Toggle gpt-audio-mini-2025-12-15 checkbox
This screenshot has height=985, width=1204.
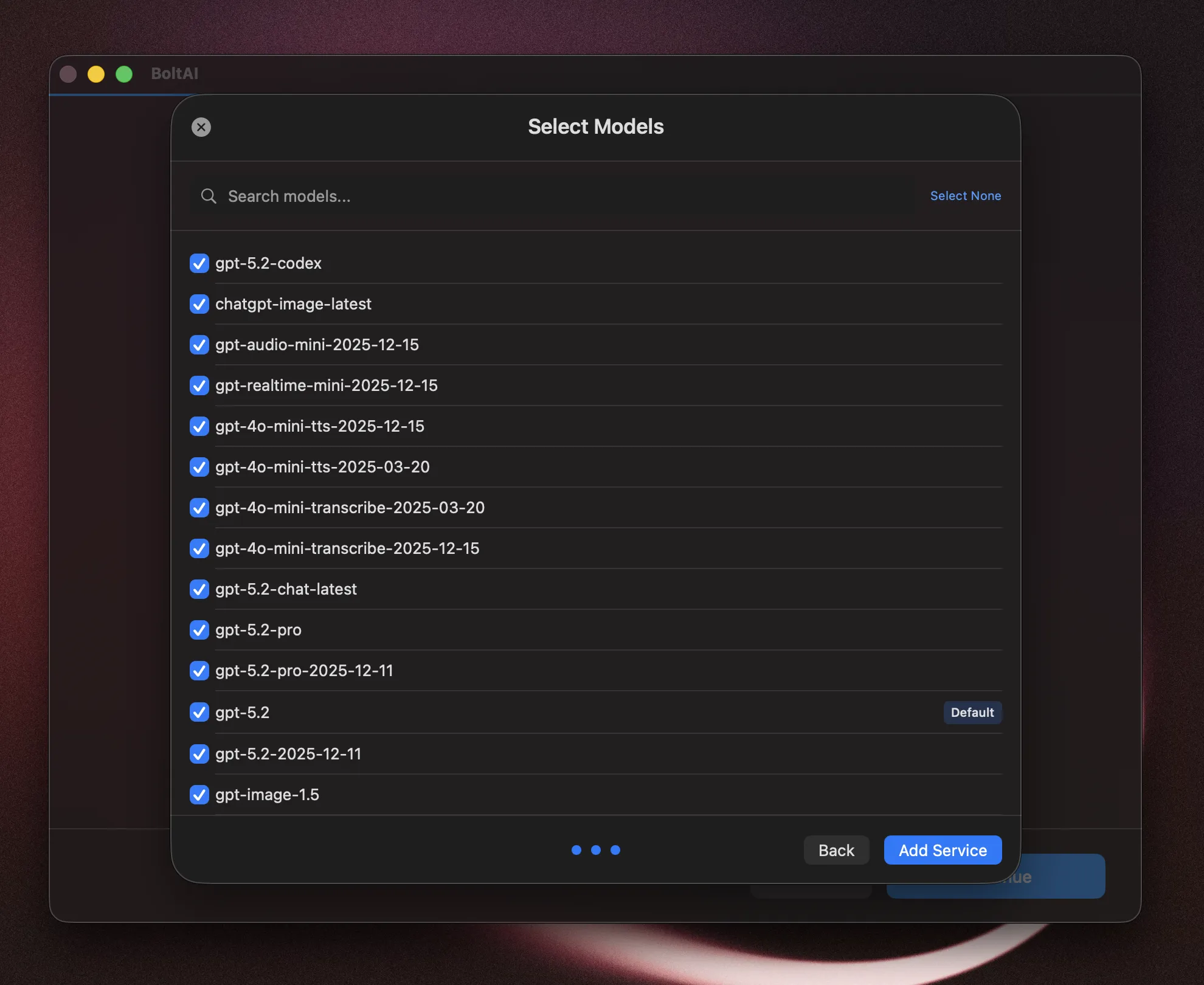[x=199, y=345]
